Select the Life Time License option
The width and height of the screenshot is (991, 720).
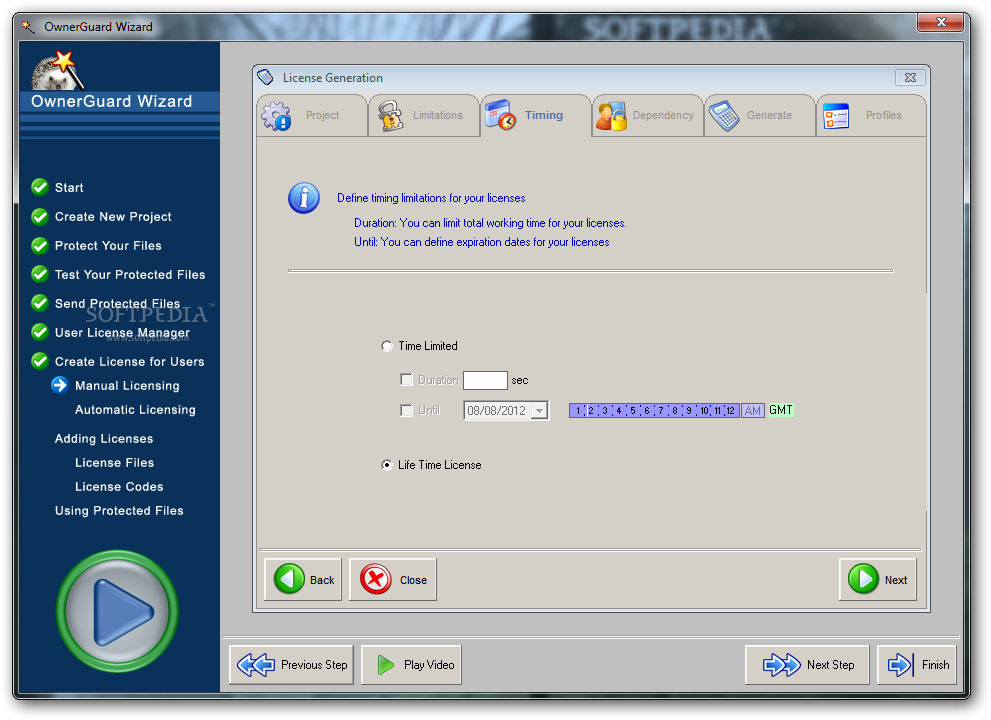pyautogui.click(x=387, y=465)
